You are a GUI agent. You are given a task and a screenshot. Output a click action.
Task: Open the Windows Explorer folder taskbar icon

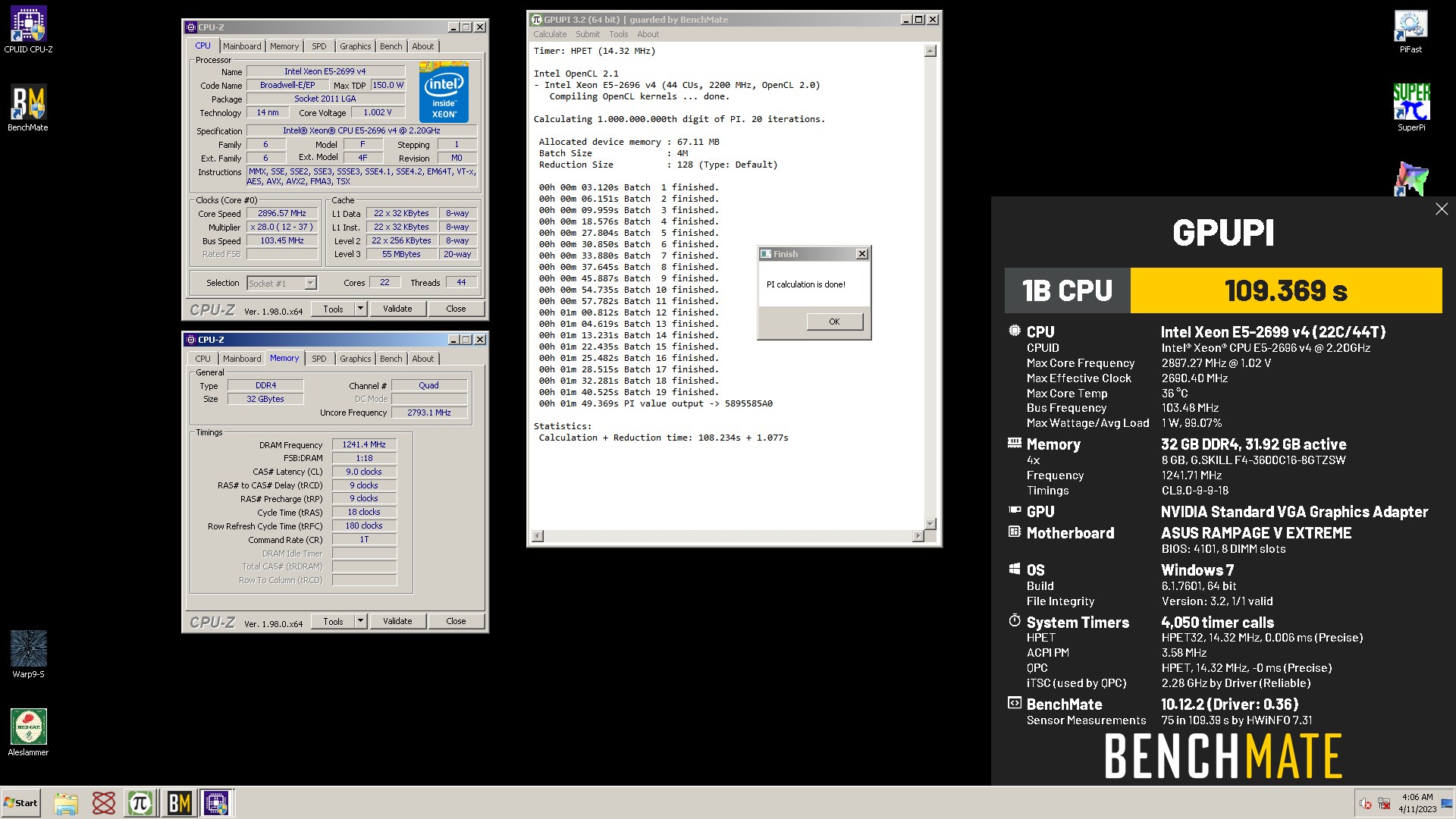tap(66, 803)
